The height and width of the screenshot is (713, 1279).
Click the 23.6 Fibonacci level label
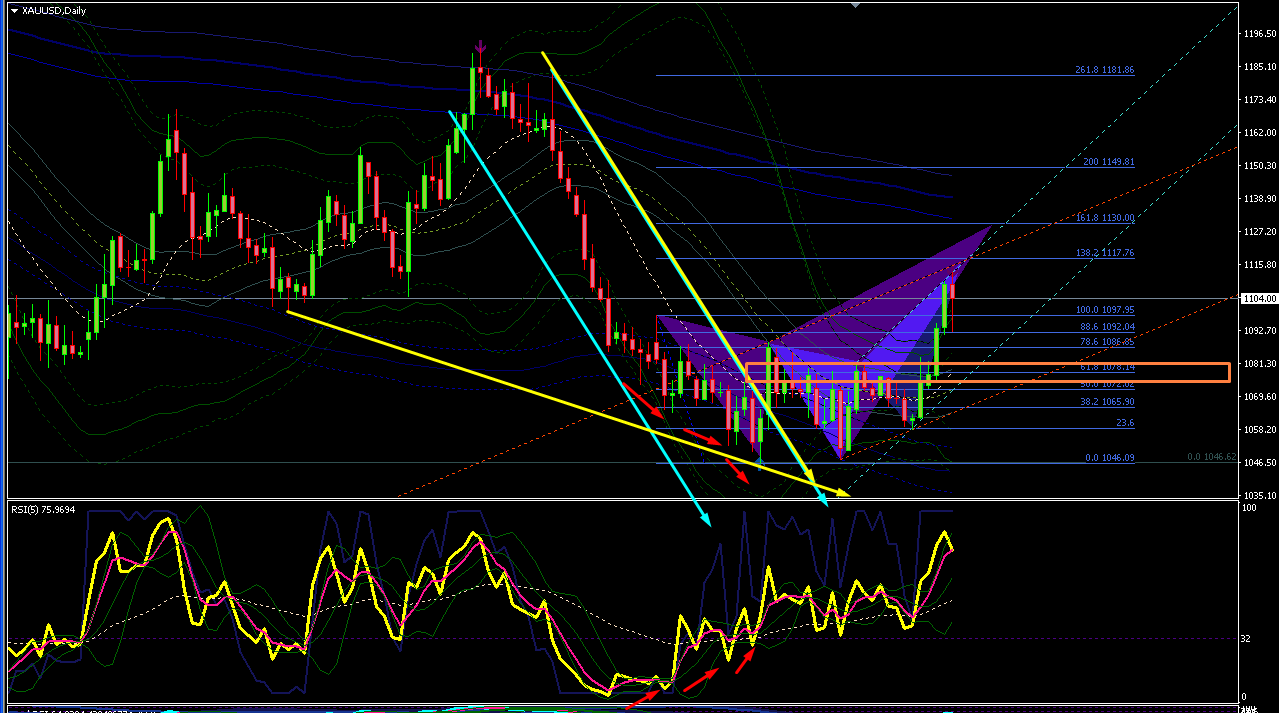(1125, 423)
